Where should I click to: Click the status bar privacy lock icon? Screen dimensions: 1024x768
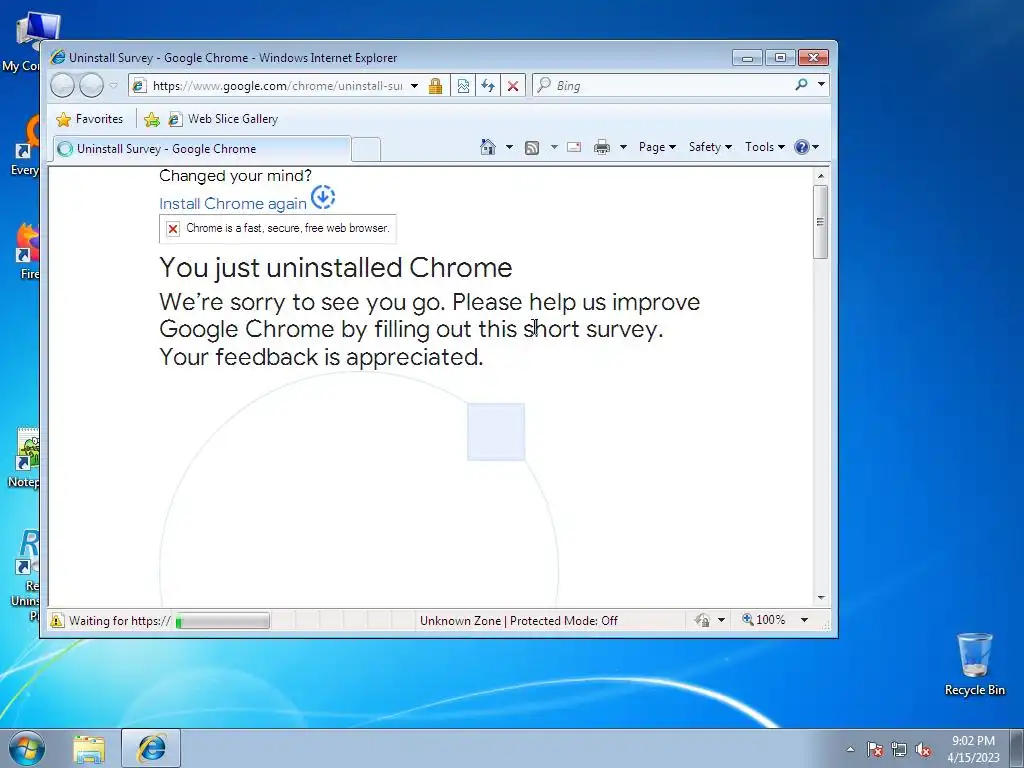tap(703, 620)
